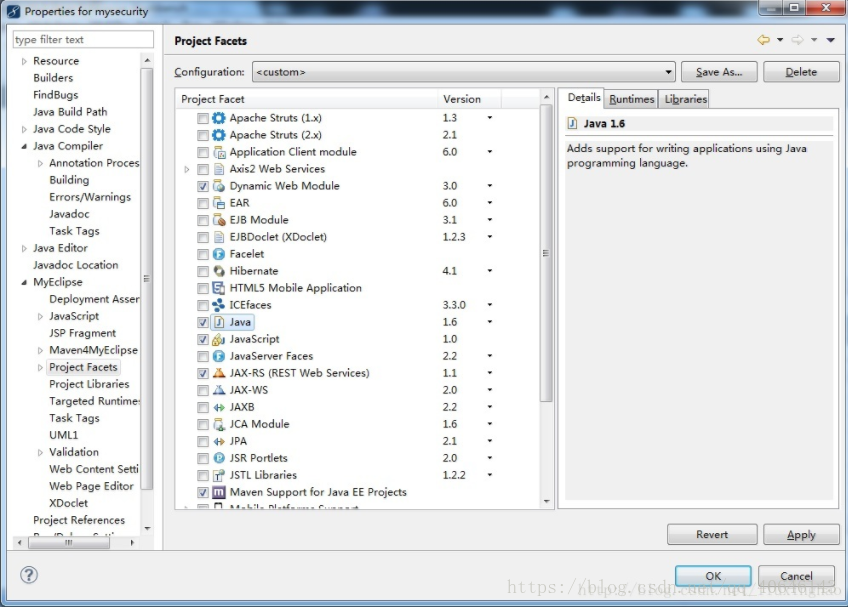Viewport: 848px width, 607px height.
Task: Click the left tree horizontal scrollbar
Action: 69,543
